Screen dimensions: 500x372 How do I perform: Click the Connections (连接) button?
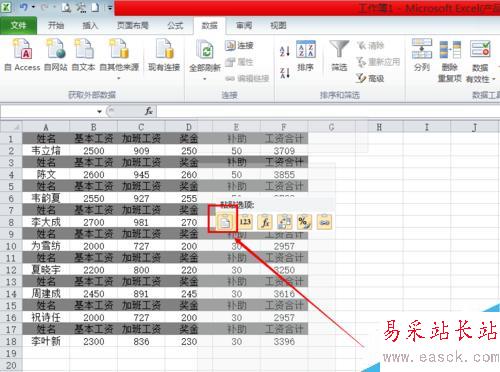[x=239, y=45]
